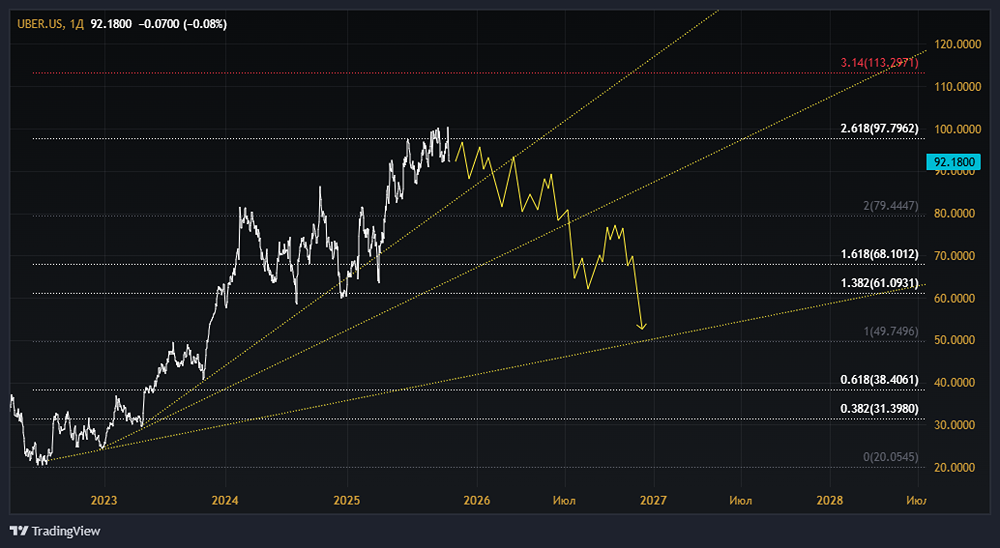Click the cyan 92.1800 price tag
Screen dimensions: 1000x548
coord(954,162)
